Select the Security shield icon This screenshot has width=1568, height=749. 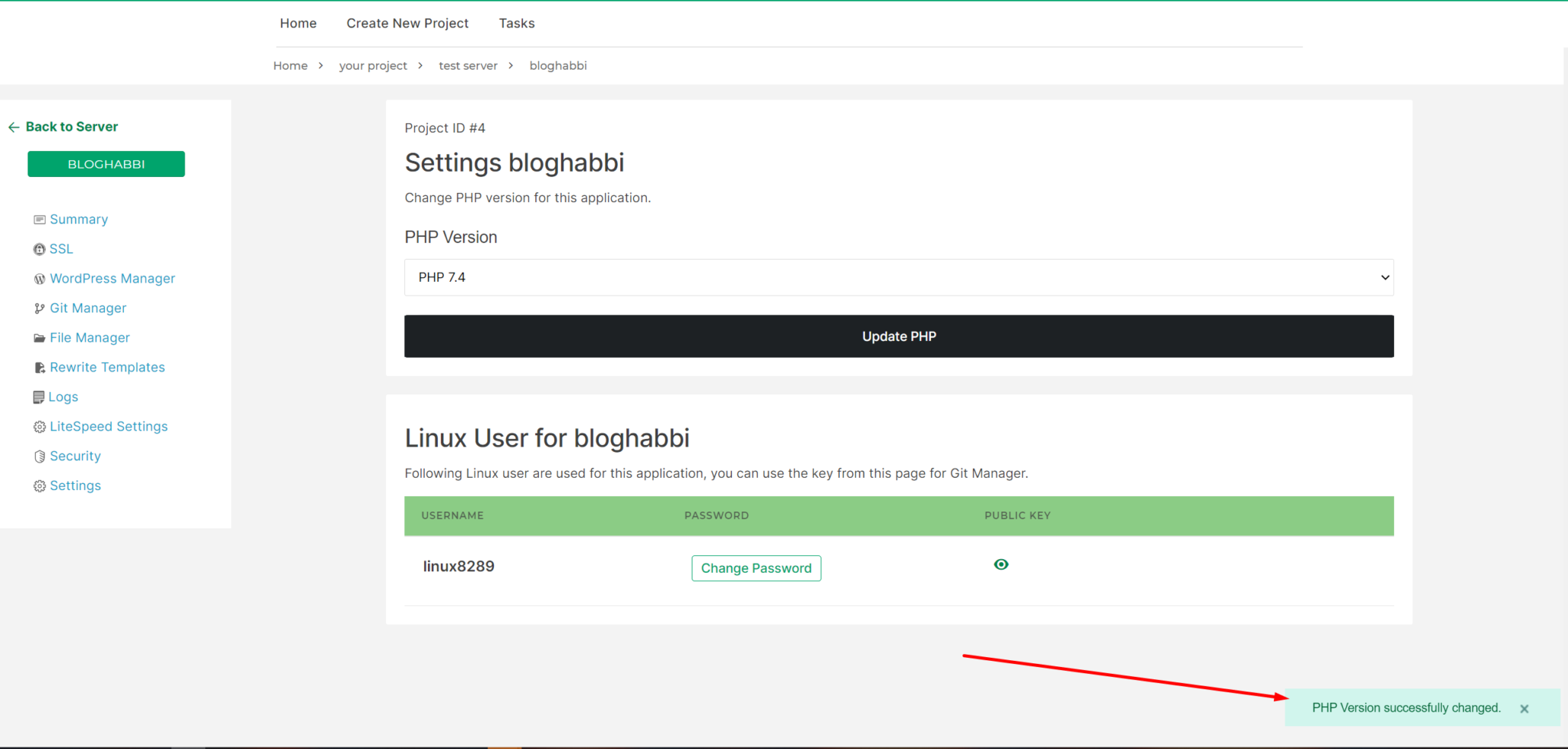pyautogui.click(x=39, y=456)
